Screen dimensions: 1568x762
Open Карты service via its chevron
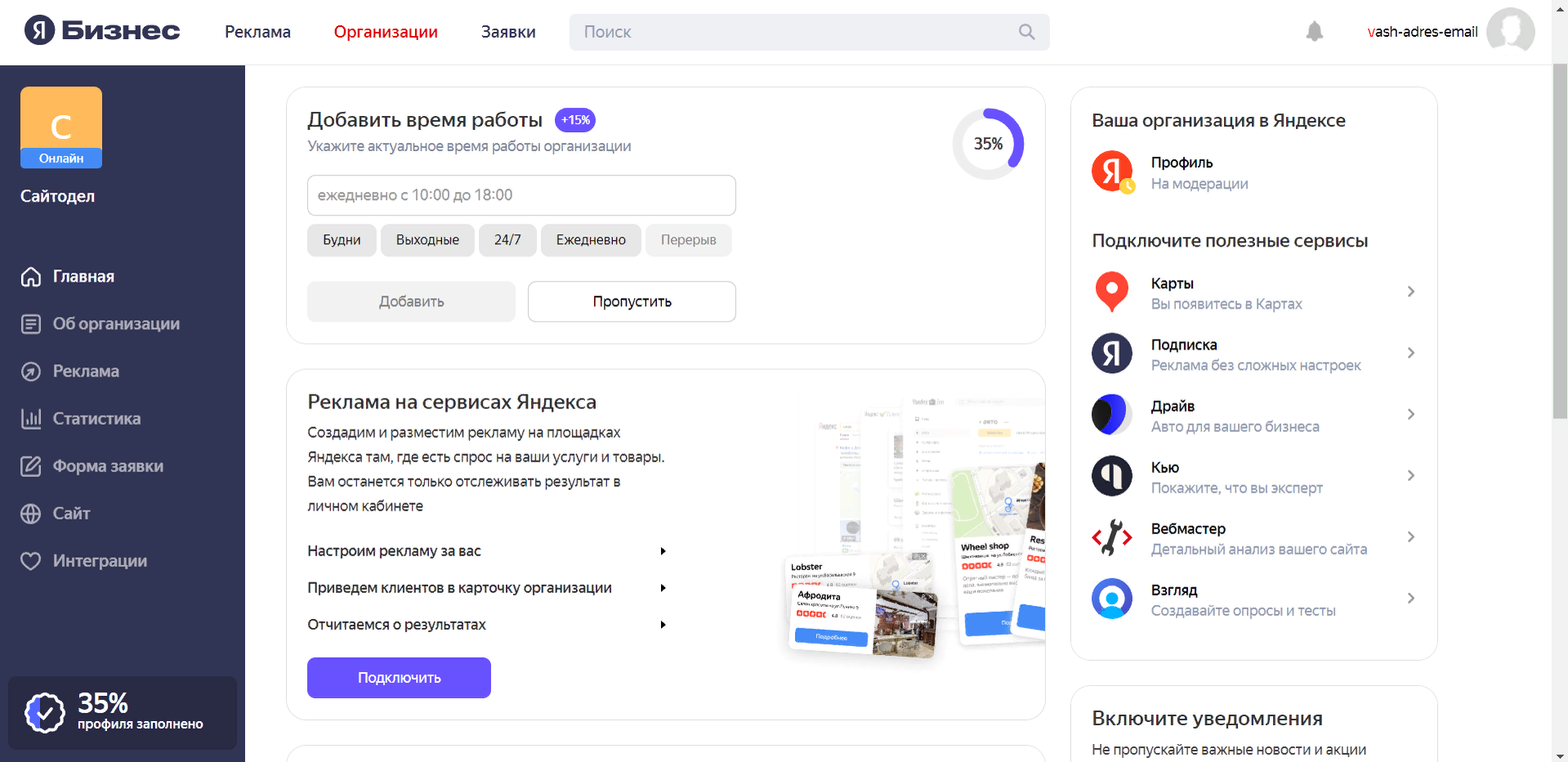[1411, 292]
